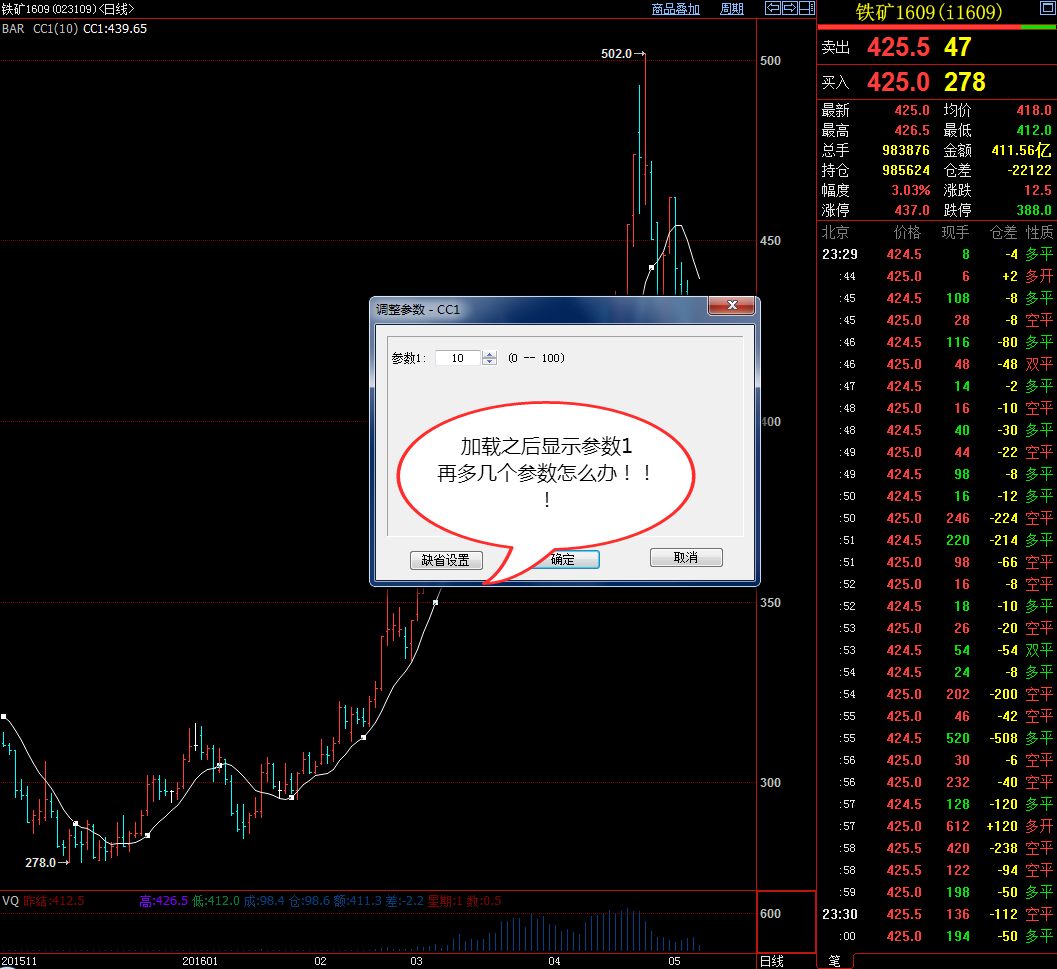
Task: Click the 买入 price 425.0
Action: pyautogui.click(x=898, y=82)
